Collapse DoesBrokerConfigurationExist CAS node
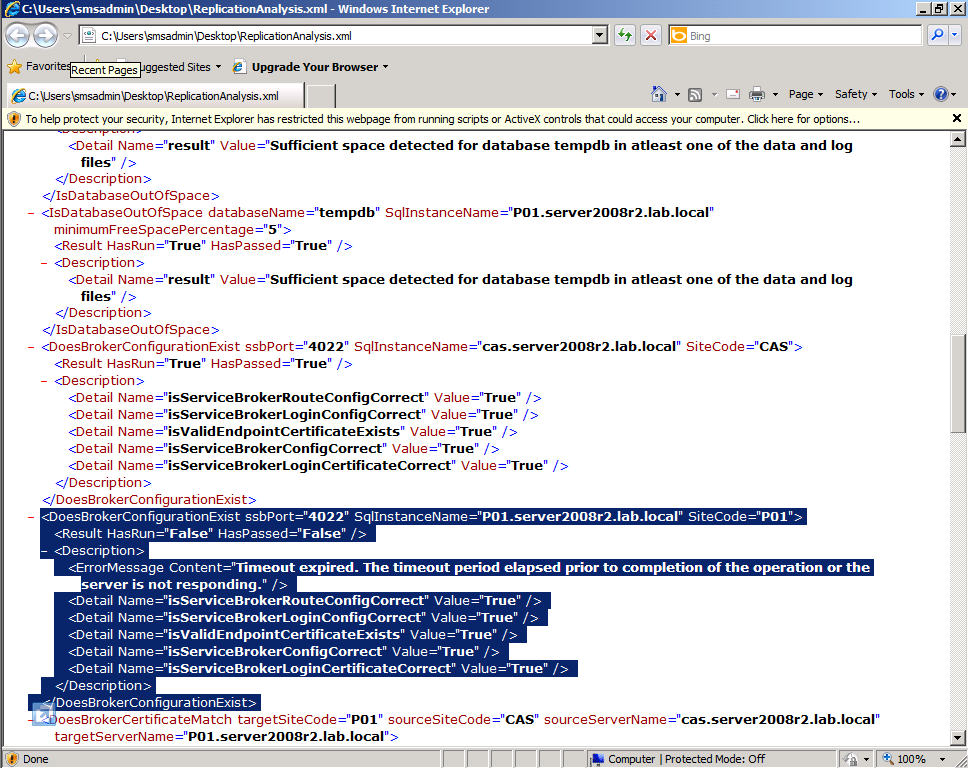This screenshot has width=968, height=768. pyautogui.click(x=31, y=347)
